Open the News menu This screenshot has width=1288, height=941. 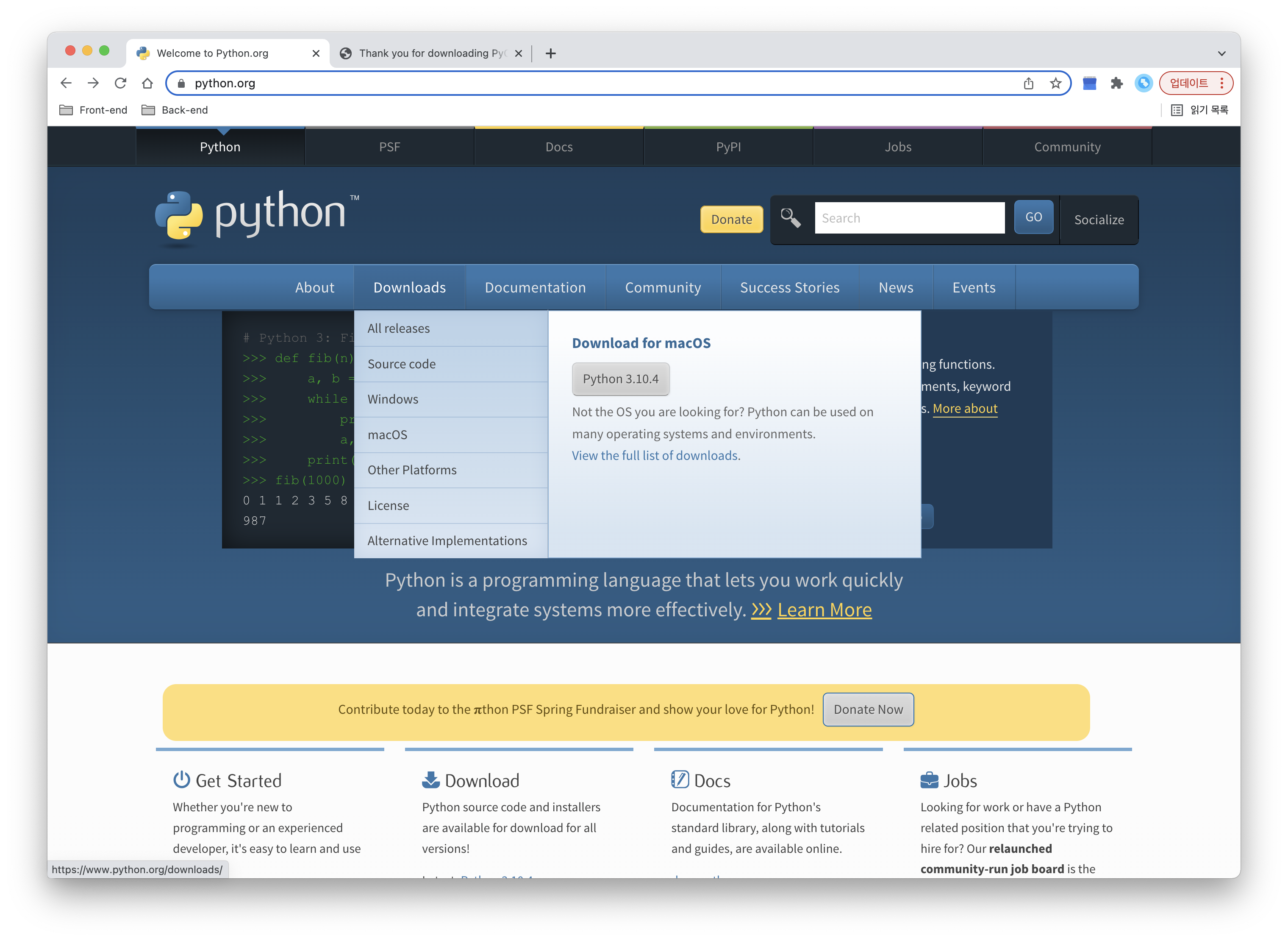pos(896,288)
